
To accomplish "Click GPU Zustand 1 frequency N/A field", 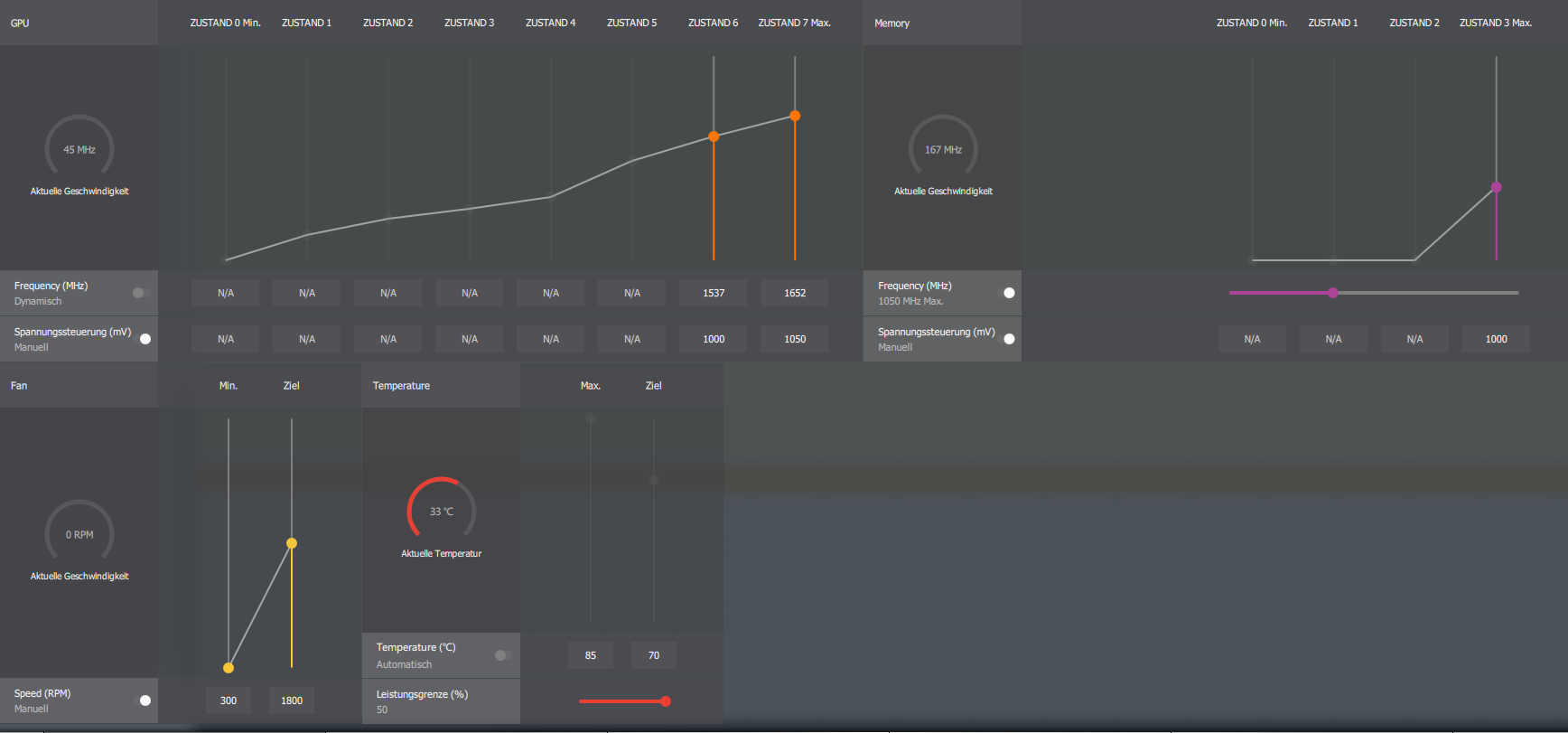I will tap(307, 293).
